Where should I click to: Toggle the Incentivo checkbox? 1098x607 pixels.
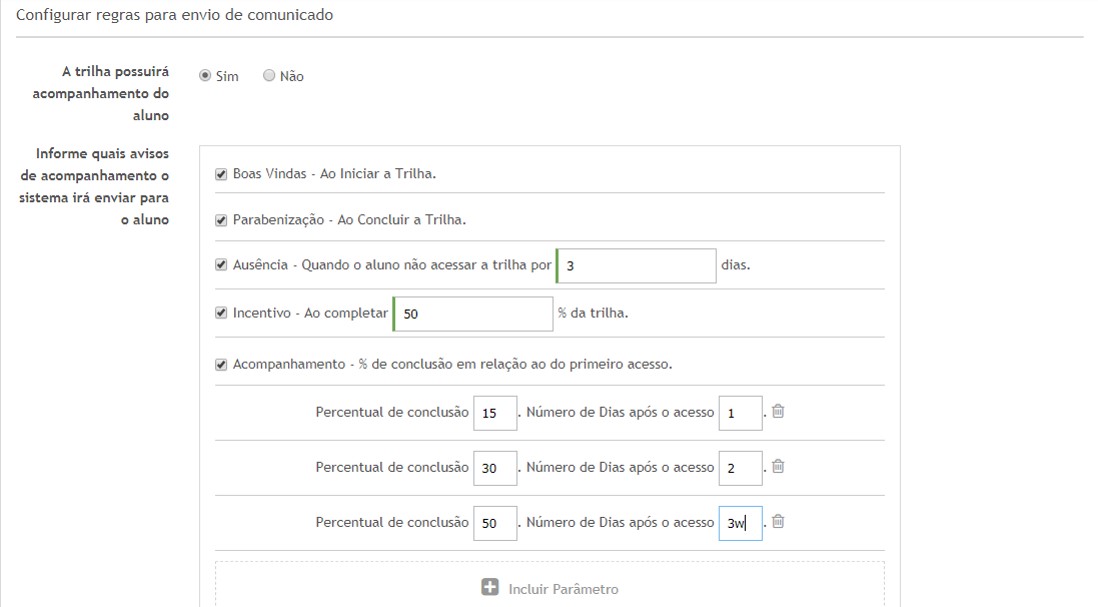coord(221,313)
